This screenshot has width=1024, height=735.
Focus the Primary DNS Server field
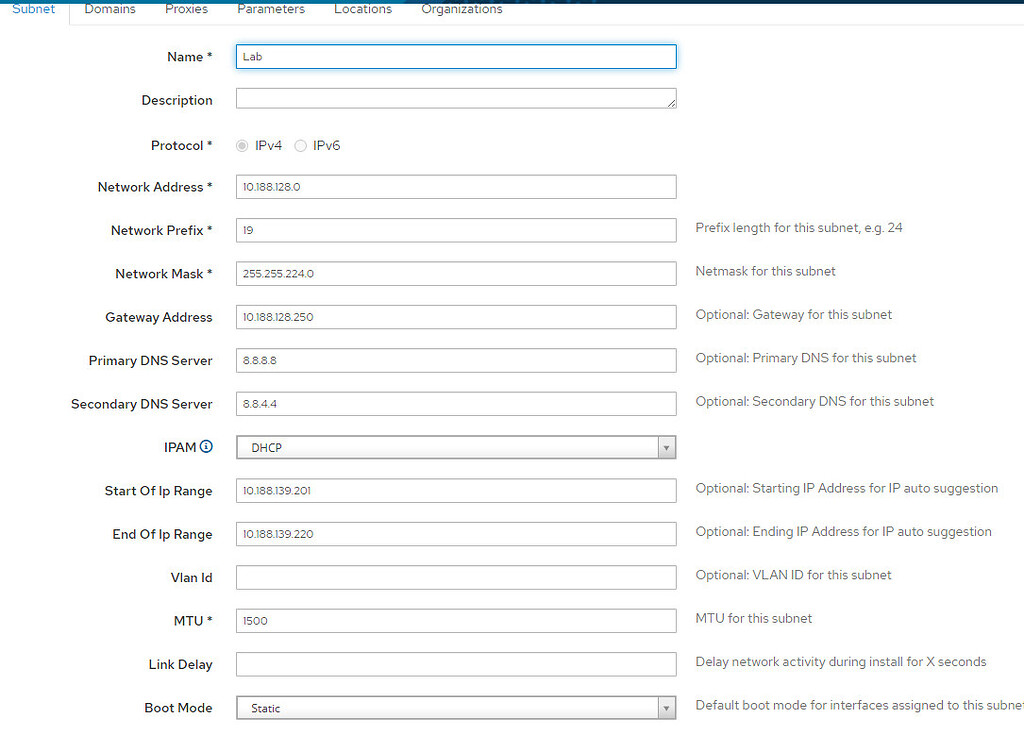pyautogui.click(x=455, y=360)
